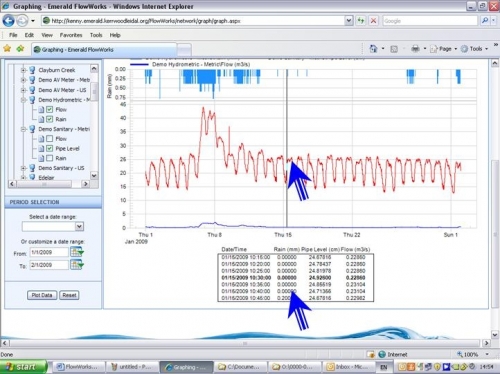Check Rain under Demo Sanitary - Metric

coord(49,158)
